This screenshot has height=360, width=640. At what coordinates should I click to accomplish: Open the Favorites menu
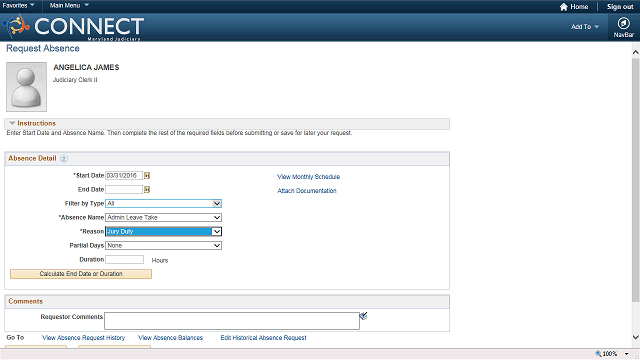click(x=18, y=5)
